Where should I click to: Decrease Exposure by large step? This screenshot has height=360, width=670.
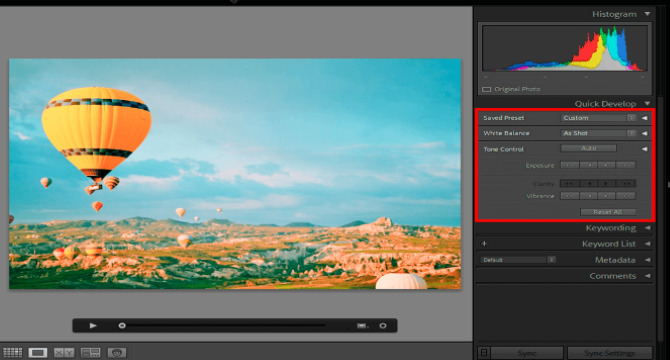click(x=570, y=165)
